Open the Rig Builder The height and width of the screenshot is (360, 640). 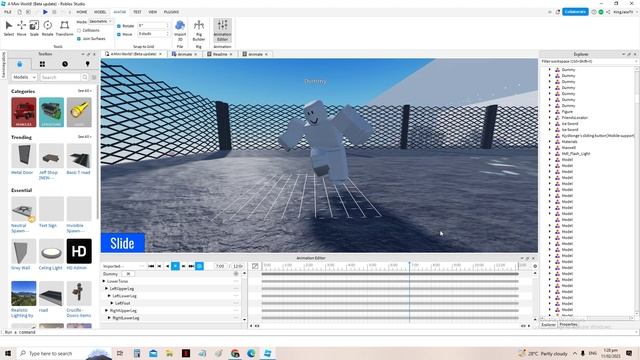(x=199, y=30)
